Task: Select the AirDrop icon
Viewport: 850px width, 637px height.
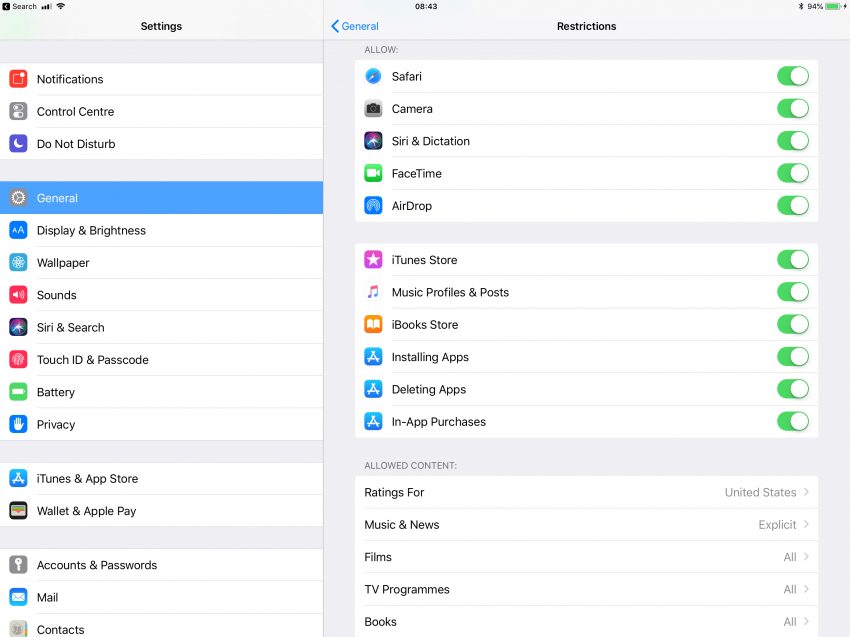Action: (372, 205)
